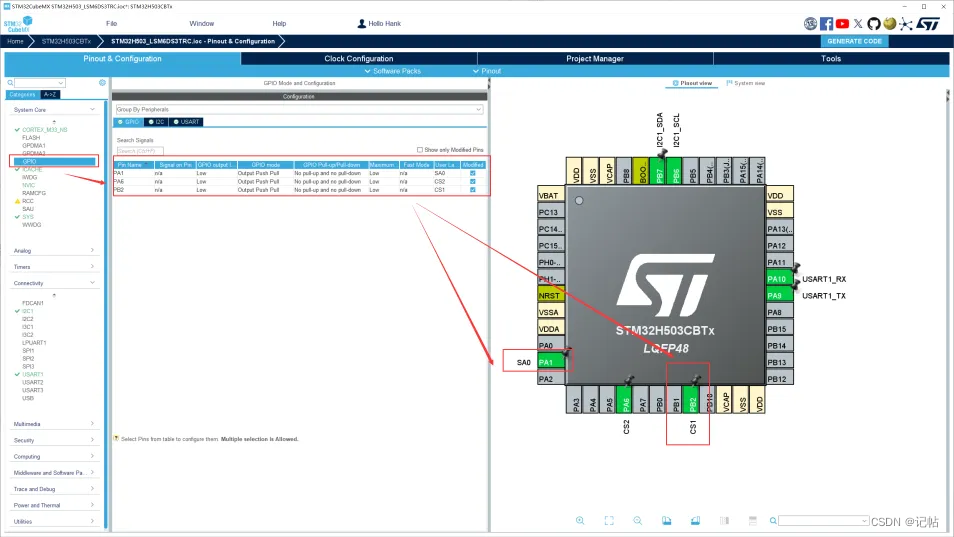Switch to the Clock Configuration tab
Image resolution: width=954 pixels, height=537 pixels.
359,58
